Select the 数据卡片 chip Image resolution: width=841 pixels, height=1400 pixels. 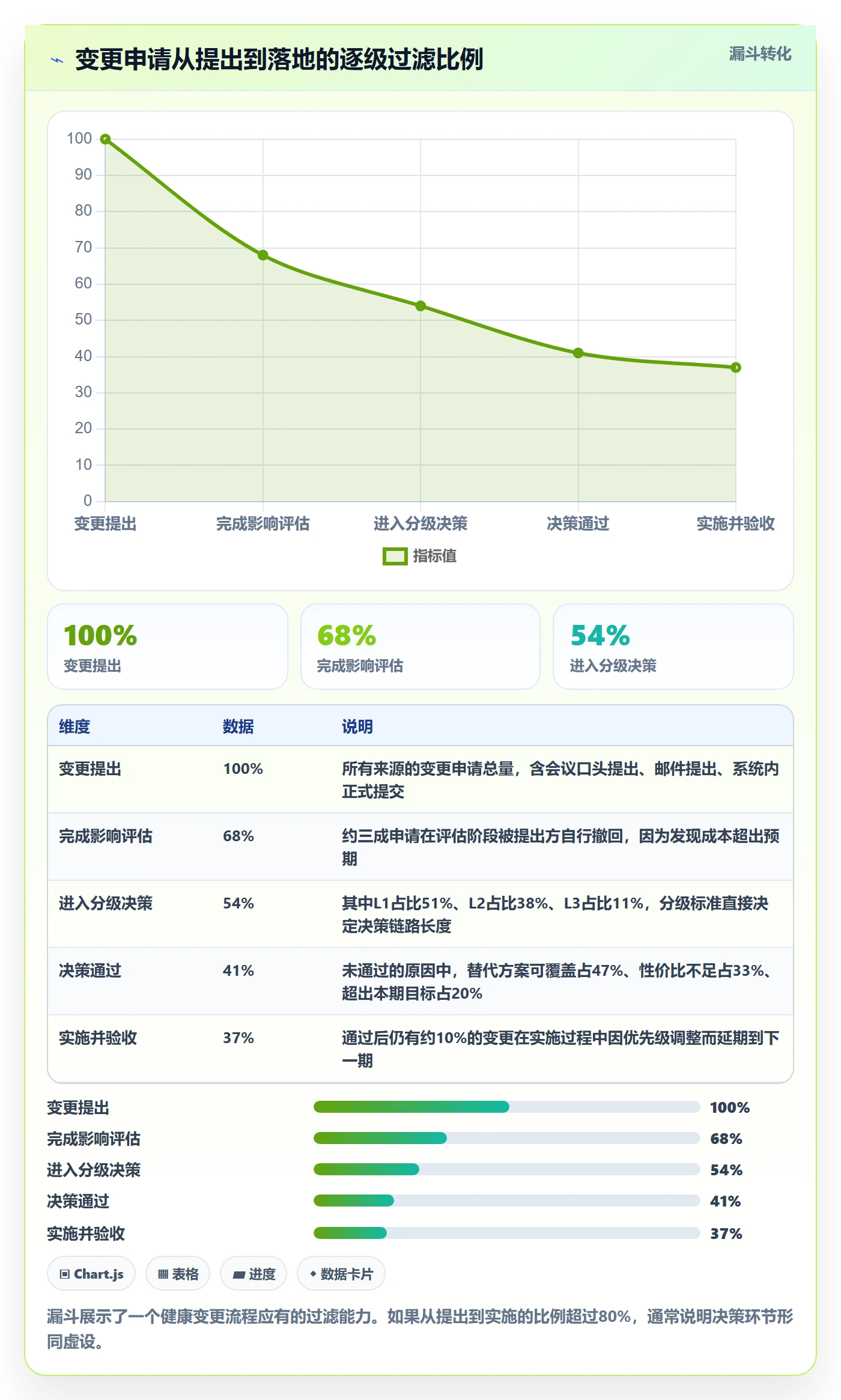point(341,1274)
